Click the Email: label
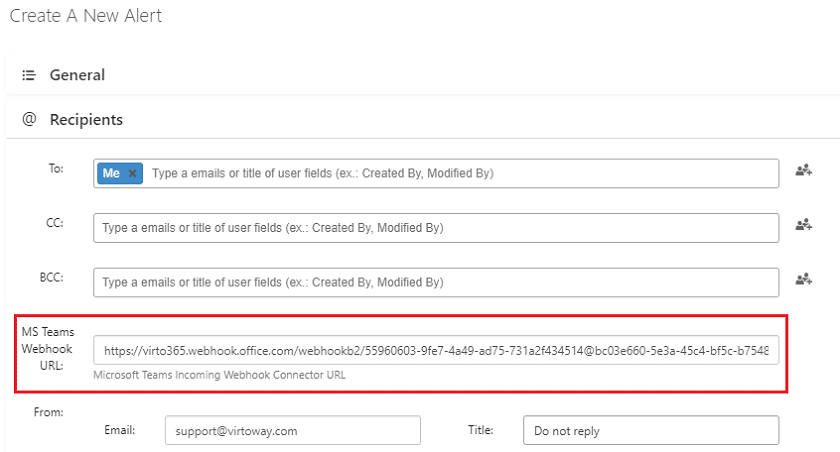The width and height of the screenshot is (840, 452). [119, 430]
